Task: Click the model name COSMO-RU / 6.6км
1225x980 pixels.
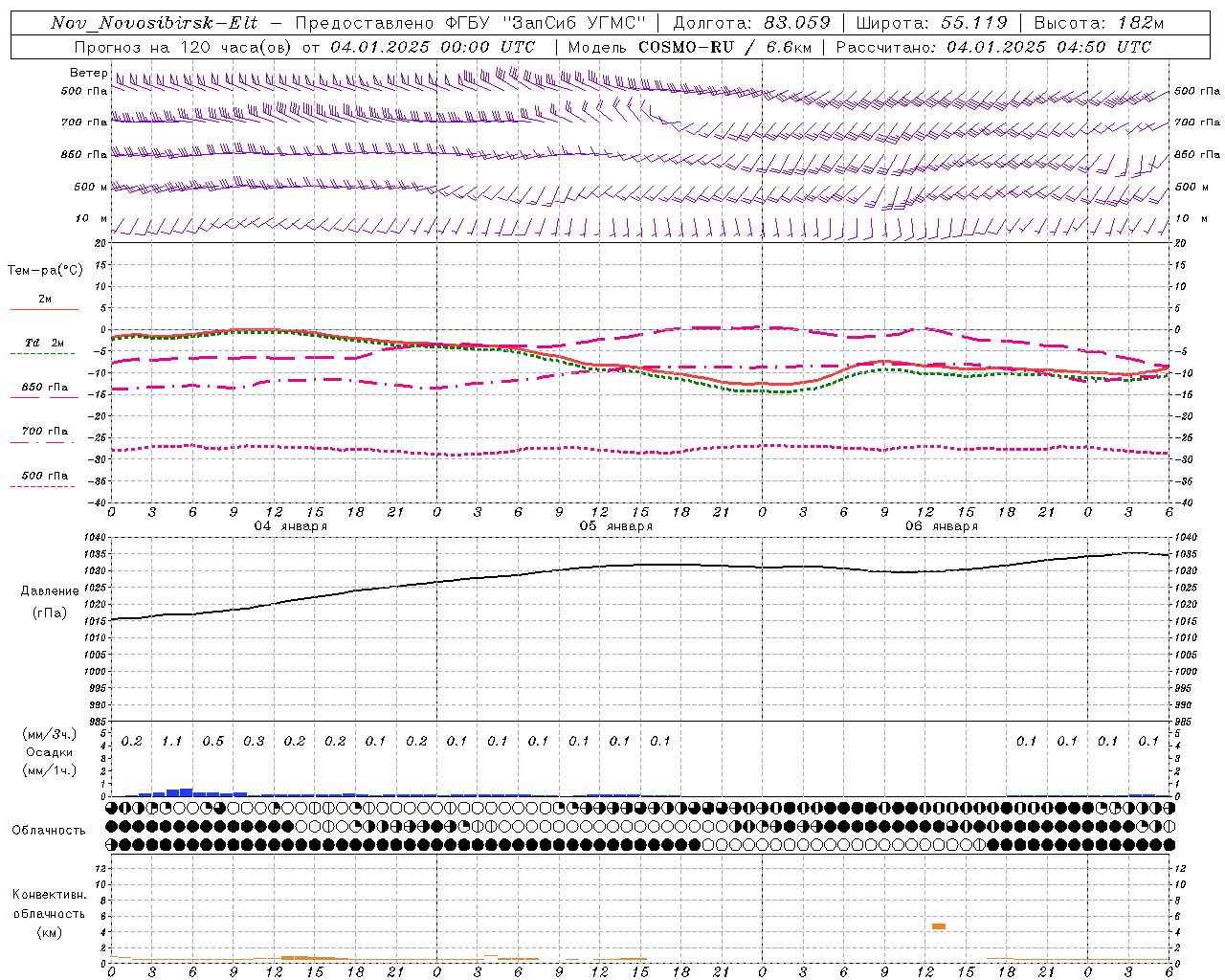Action: [x=725, y=46]
